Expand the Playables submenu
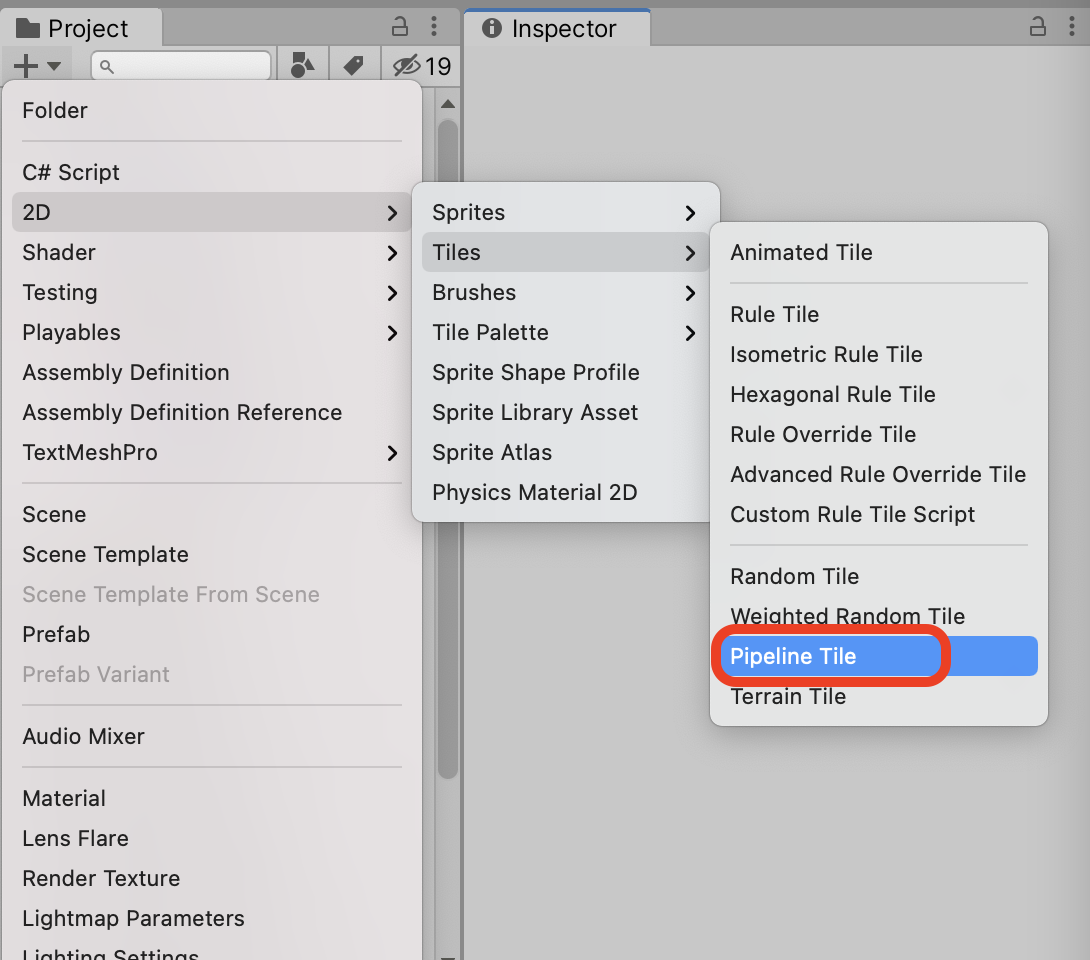1090x960 pixels. point(211,332)
